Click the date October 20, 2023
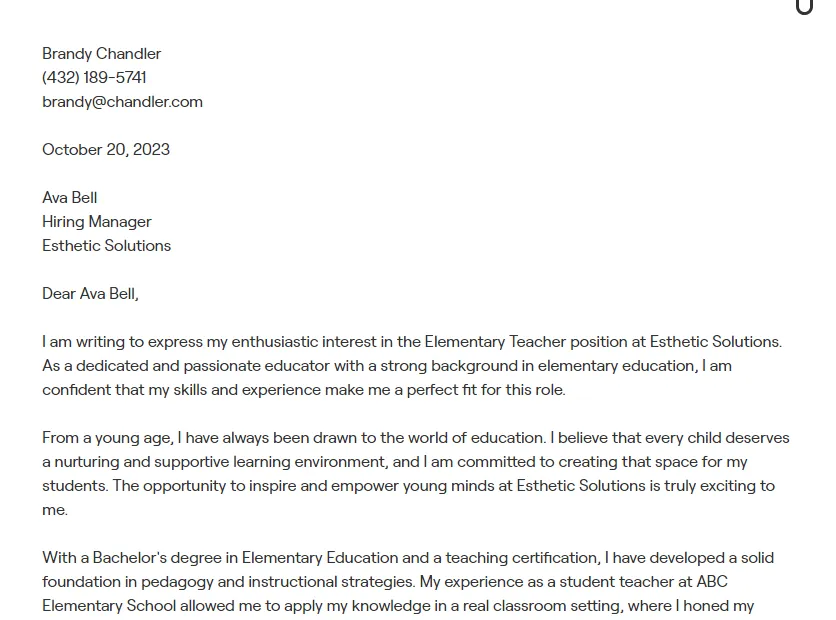Image resolution: width=836 pixels, height=620 pixels. click(106, 150)
